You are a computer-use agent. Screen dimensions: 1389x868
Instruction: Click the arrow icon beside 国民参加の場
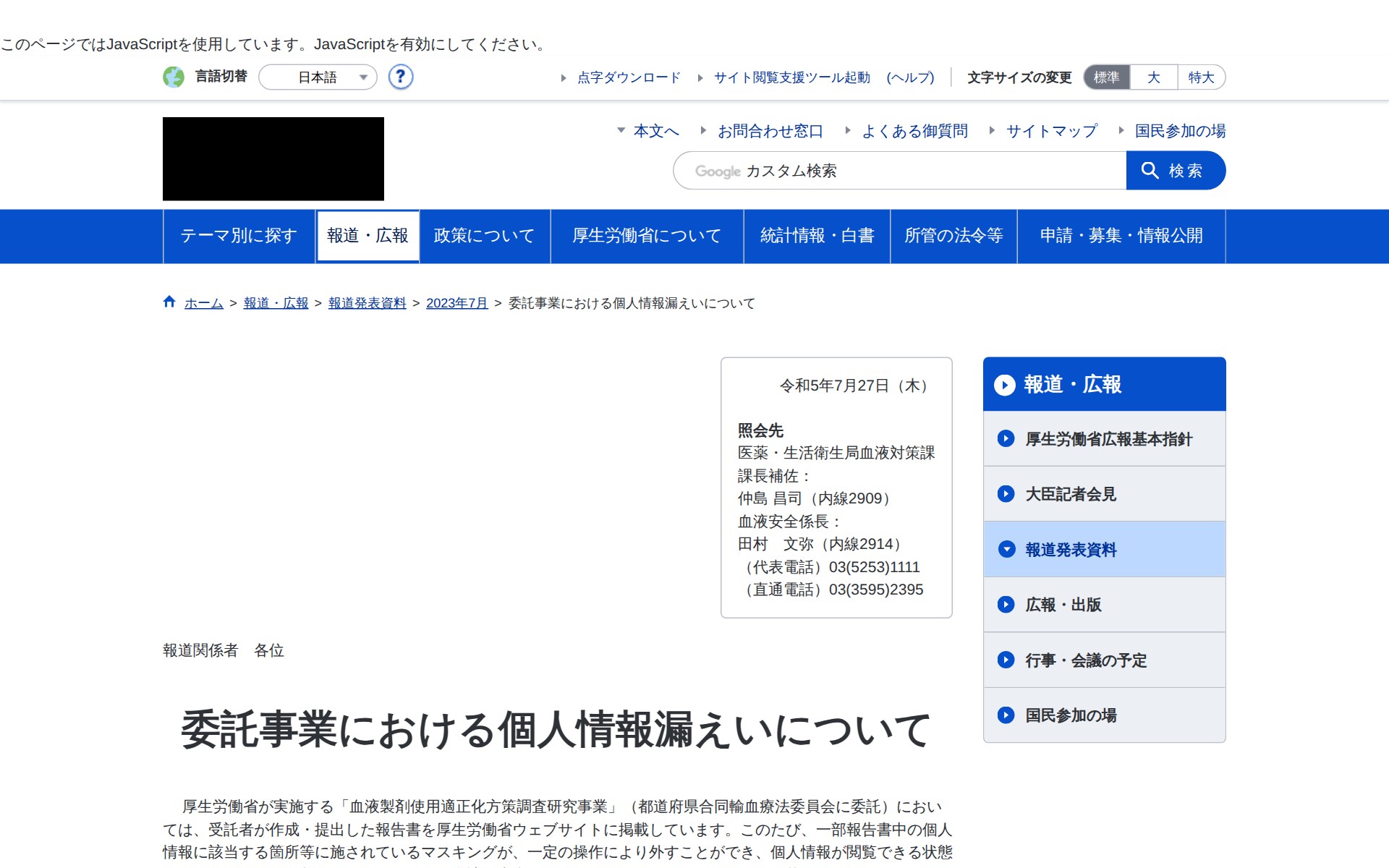point(1005,715)
